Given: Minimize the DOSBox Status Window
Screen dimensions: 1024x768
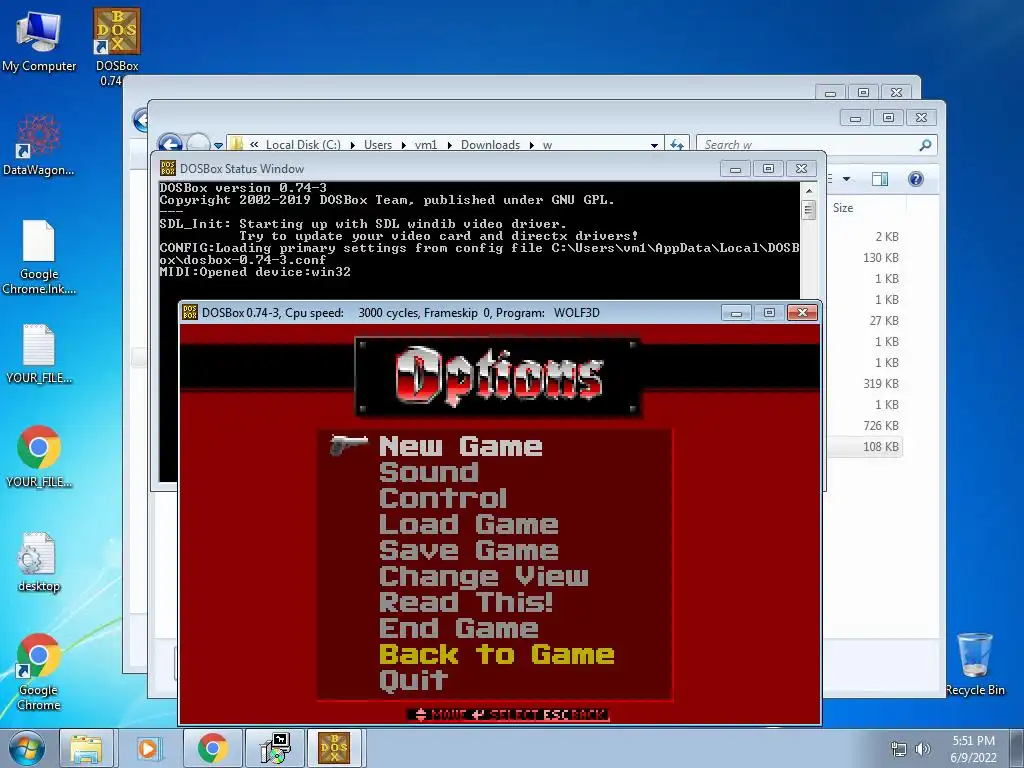Looking at the screenshot, I should (735, 169).
